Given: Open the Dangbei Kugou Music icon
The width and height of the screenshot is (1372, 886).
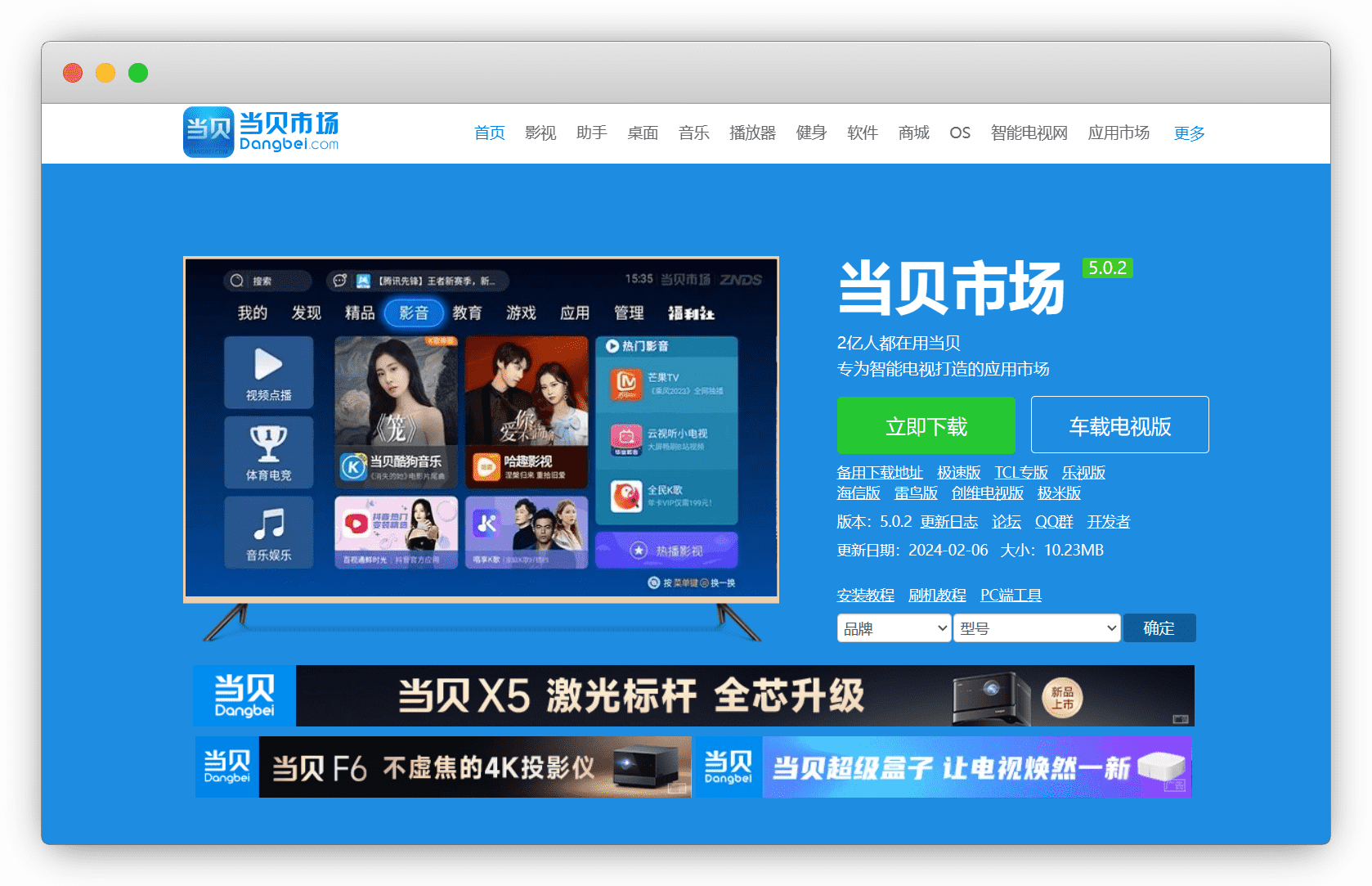Looking at the screenshot, I should (x=353, y=467).
